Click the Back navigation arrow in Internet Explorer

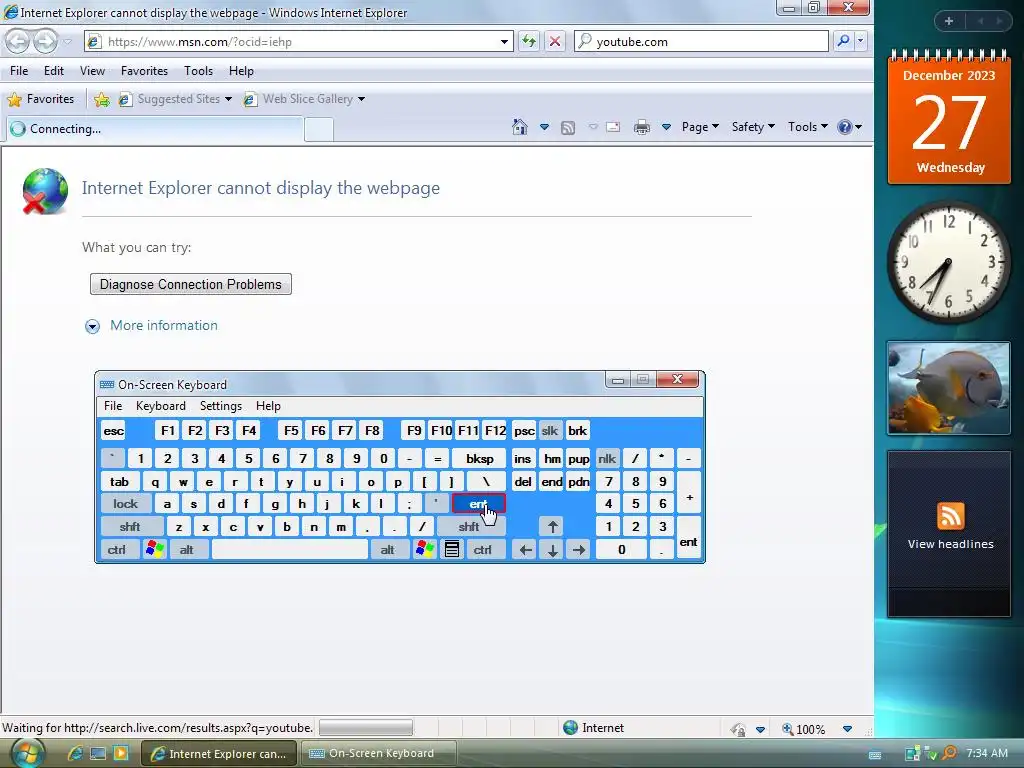point(18,42)
